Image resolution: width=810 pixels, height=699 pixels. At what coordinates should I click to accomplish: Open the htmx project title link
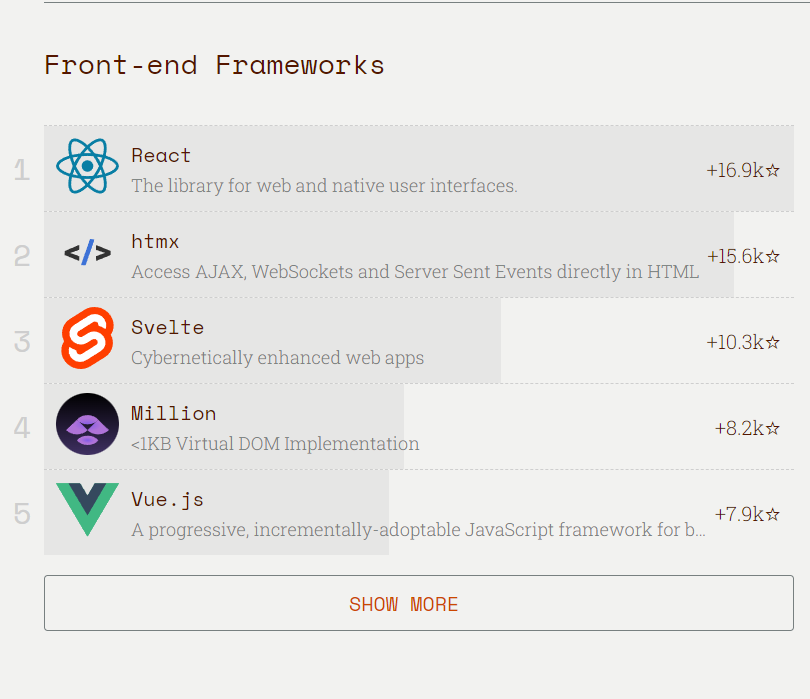coord(155,241)
